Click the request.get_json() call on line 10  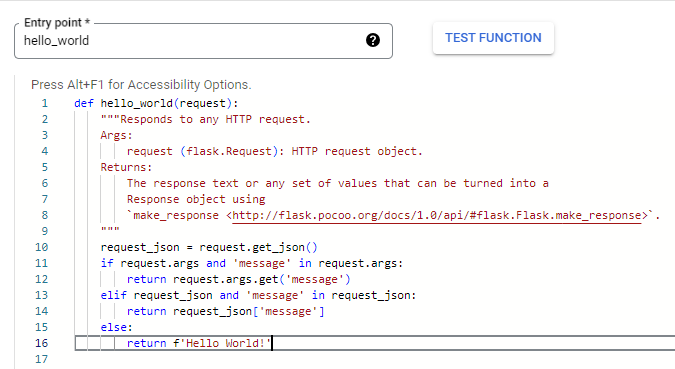(x=258, y=247)
